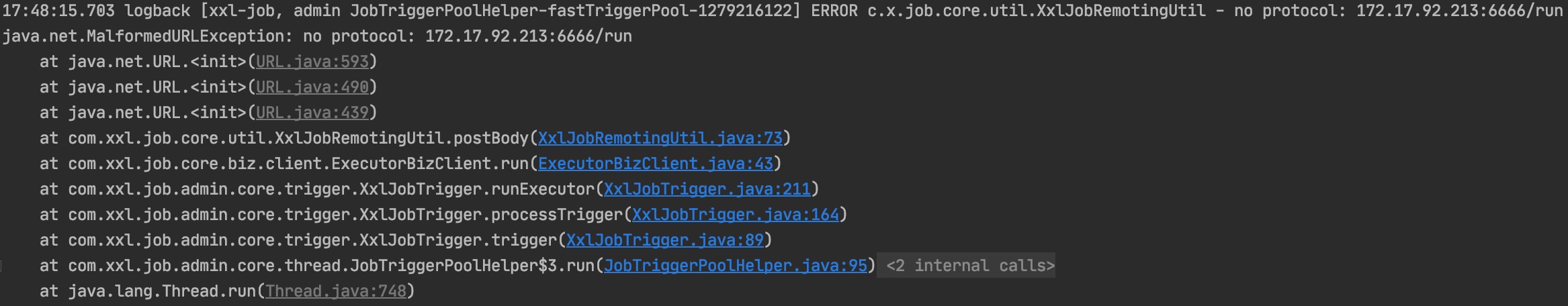Screen dimensions: 1568x306
Task: Click the ERROR level text in log header
Action: pos(834,11)
